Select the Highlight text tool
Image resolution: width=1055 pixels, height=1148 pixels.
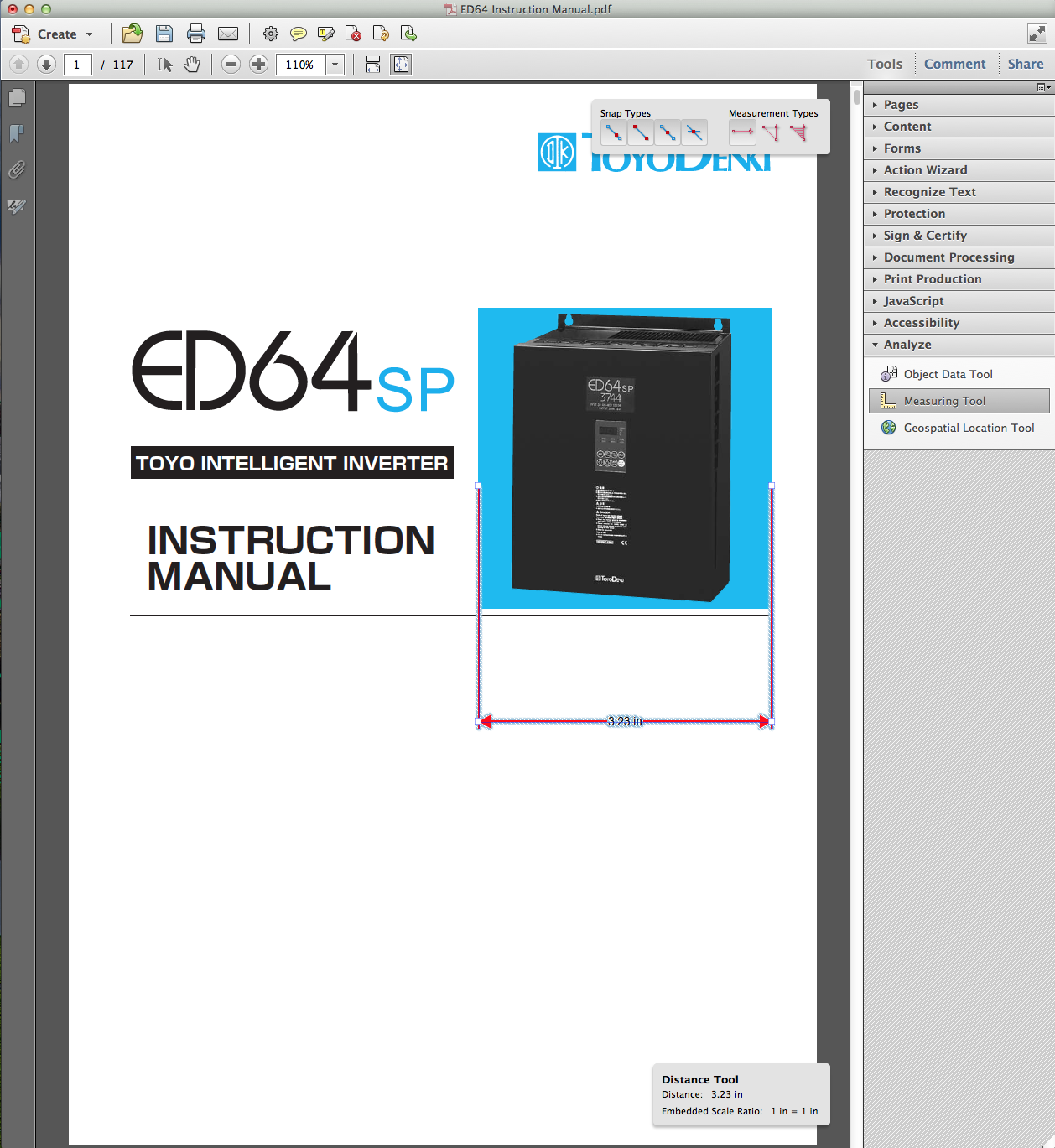[326, 34]
